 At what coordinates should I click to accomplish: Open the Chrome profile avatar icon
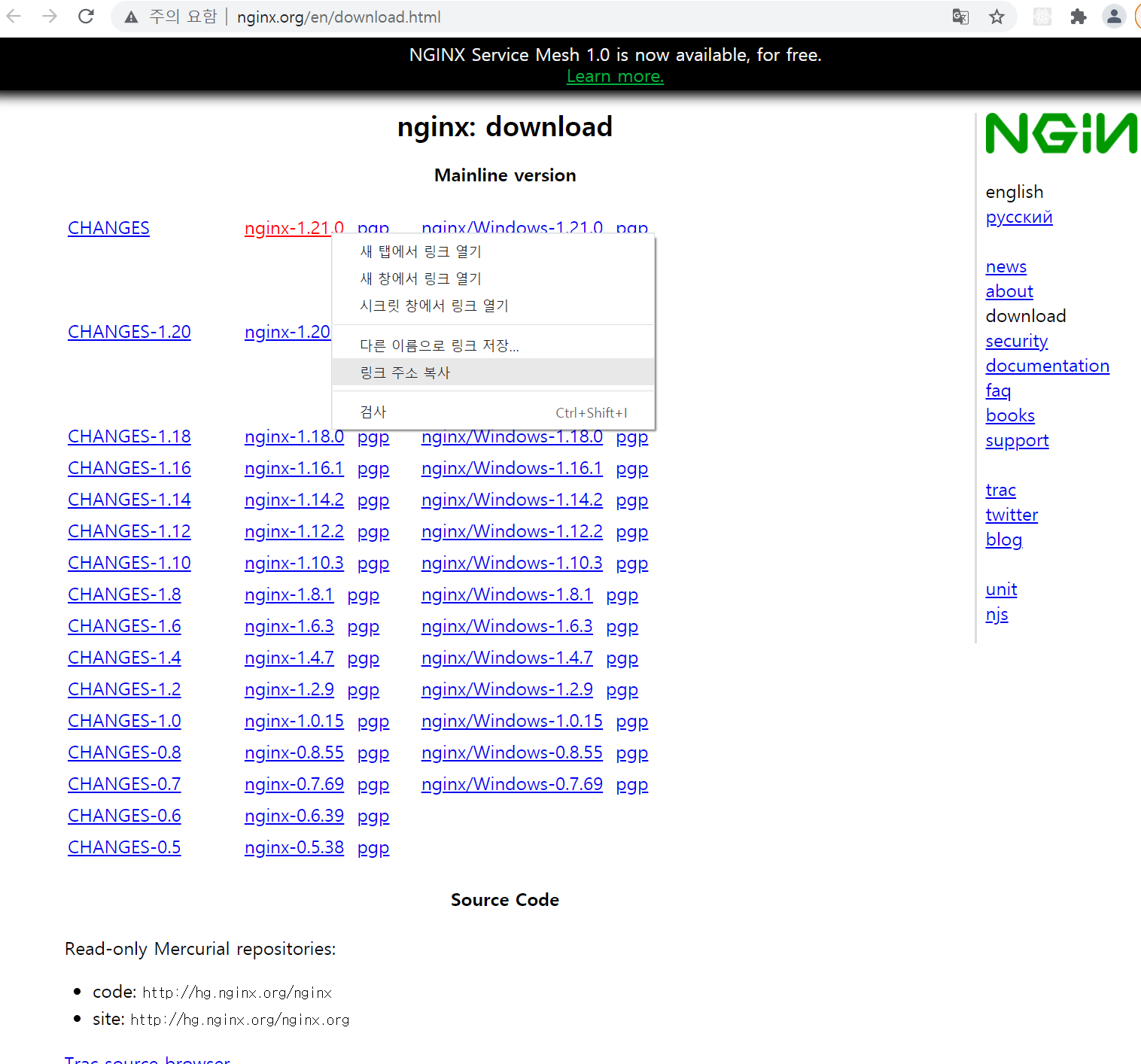pyautogui.click(x=1114, y=17)
